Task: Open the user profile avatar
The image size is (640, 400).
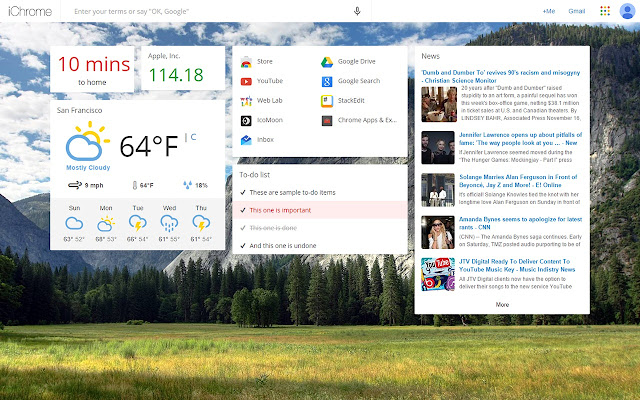Action: pos(627,11)
